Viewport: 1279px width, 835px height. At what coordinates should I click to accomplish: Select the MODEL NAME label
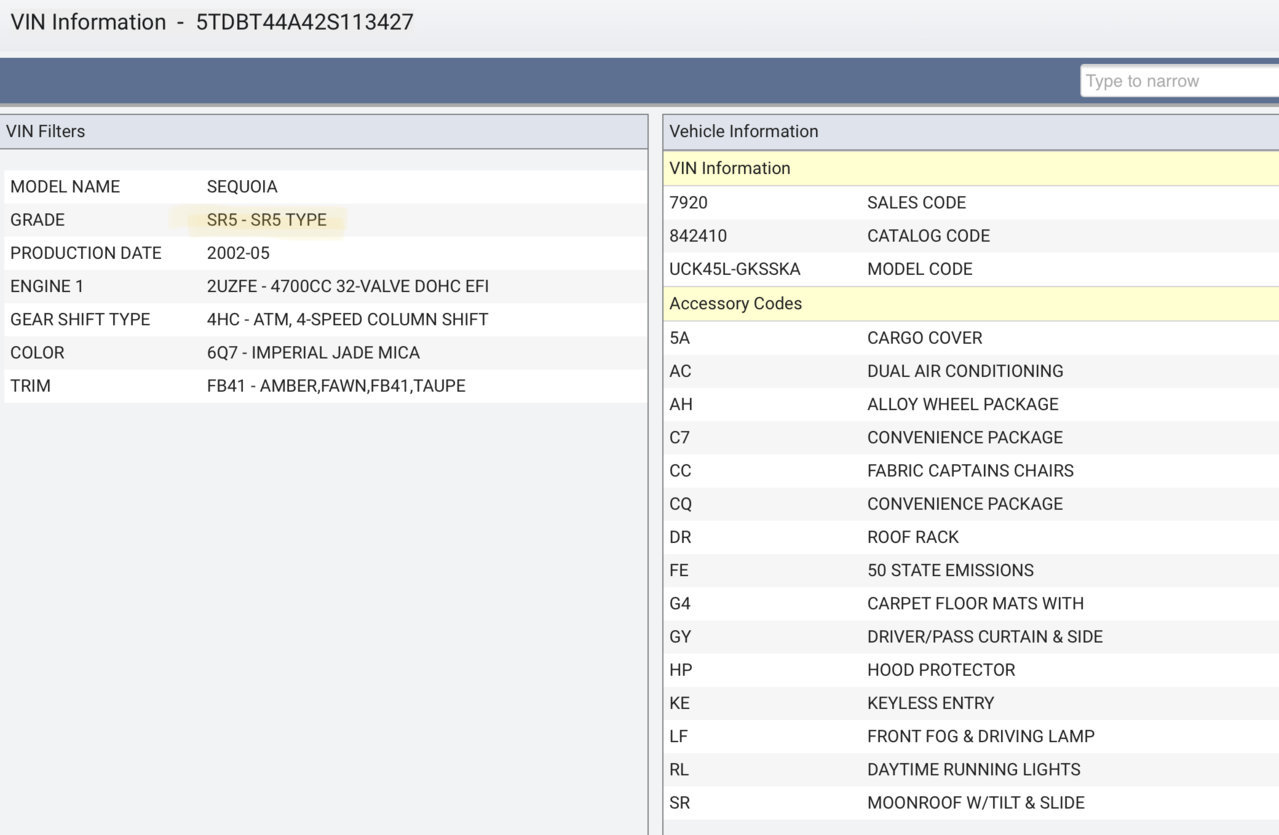click(x=65, y=187)
